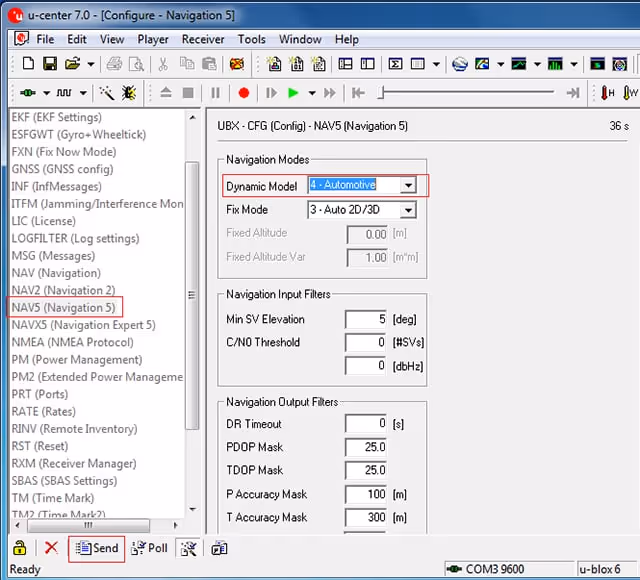Click the Go to end button
The image size is (640, 580).
tap(573, 93)
